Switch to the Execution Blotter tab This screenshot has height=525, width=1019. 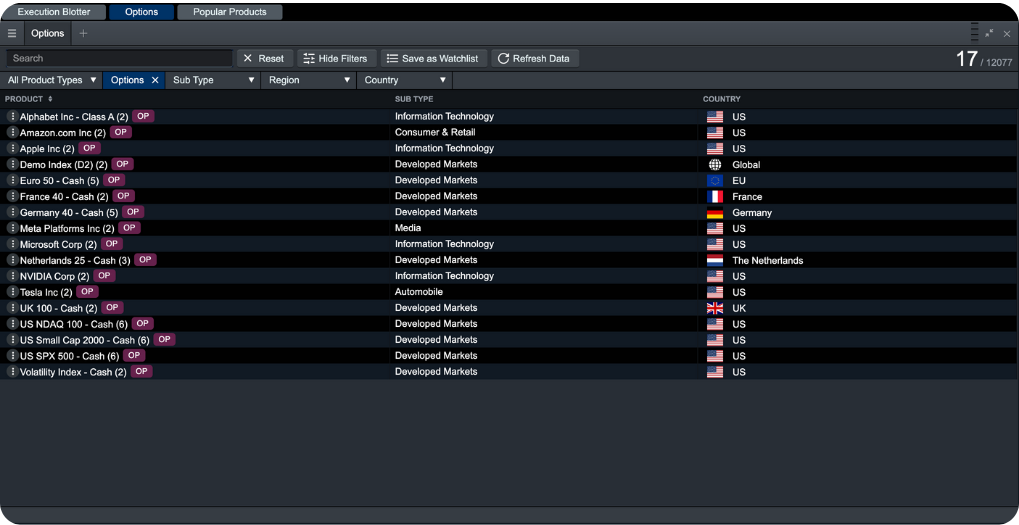(x=54, y=12)
